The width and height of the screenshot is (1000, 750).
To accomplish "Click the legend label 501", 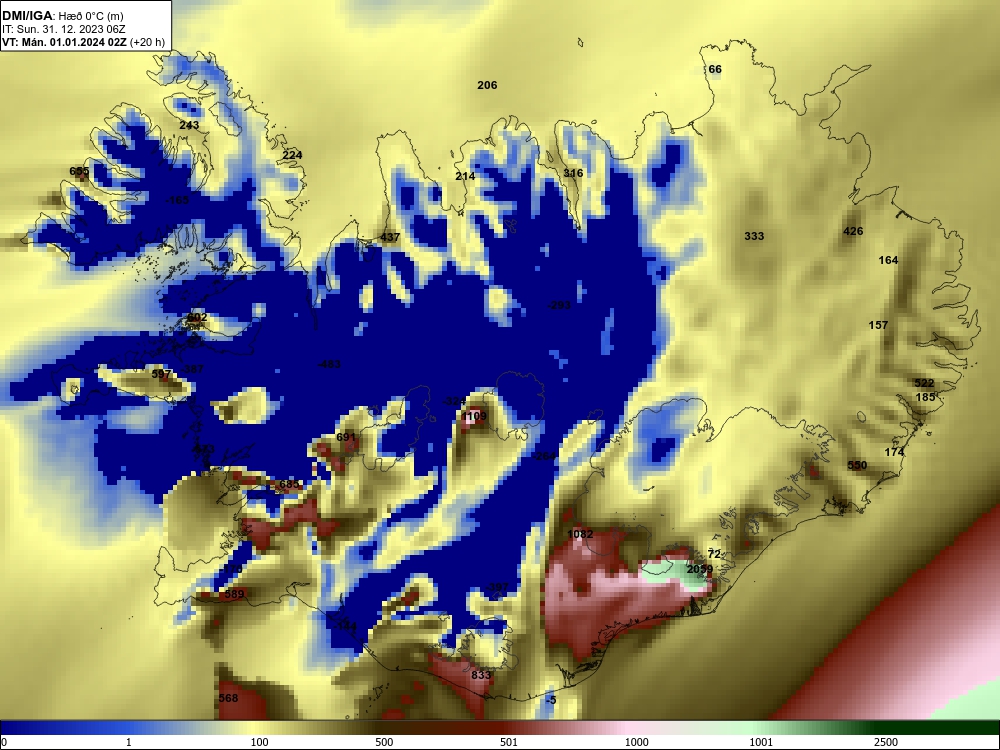I will (x=508, y=742).
